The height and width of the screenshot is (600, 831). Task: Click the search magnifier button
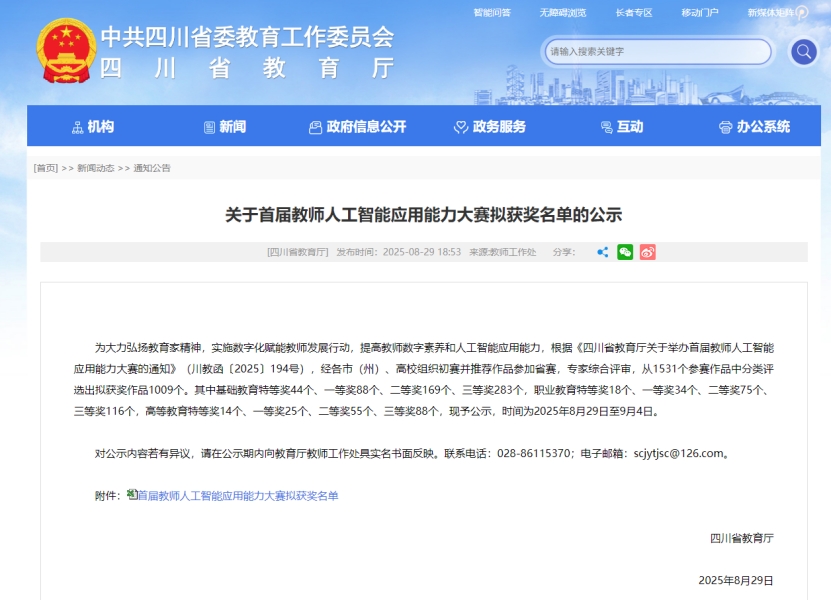click(803, 52)
